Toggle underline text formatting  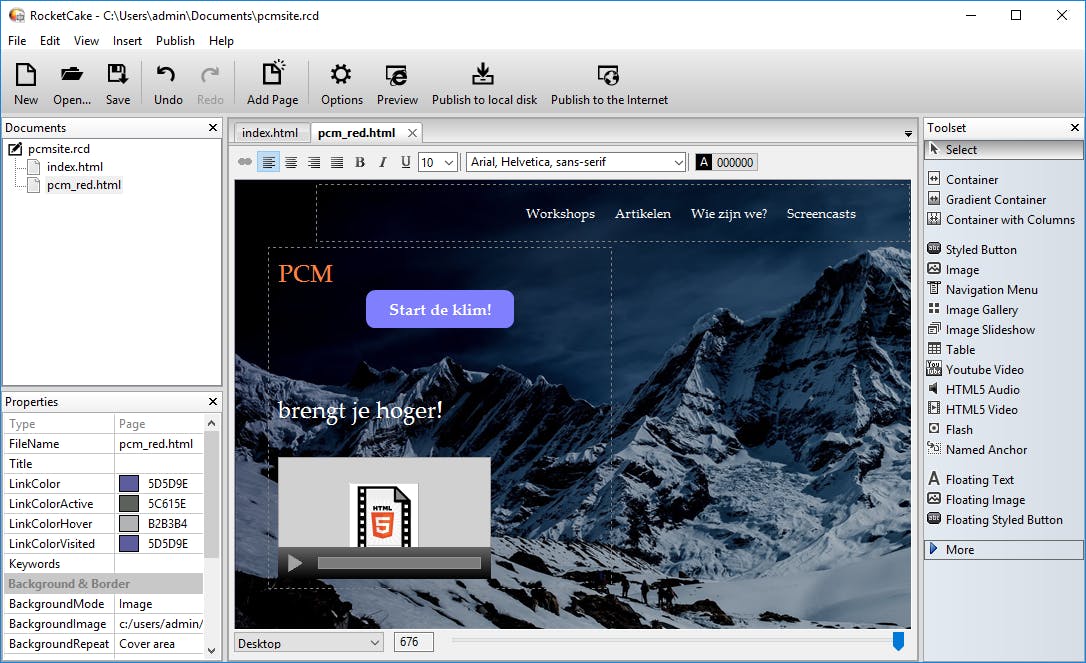click(x=405, y=162)
